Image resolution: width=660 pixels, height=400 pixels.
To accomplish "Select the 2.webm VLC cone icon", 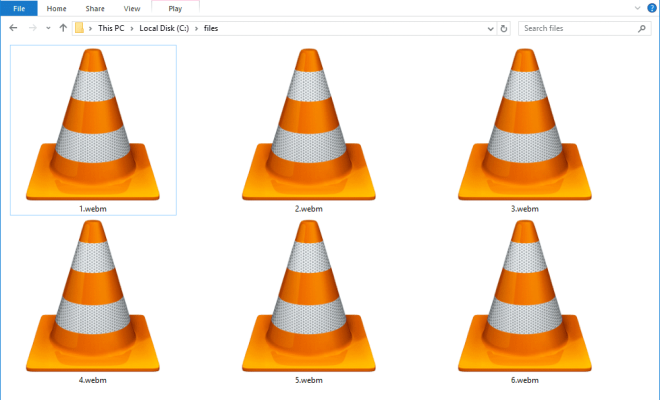I will click(309, 124).
